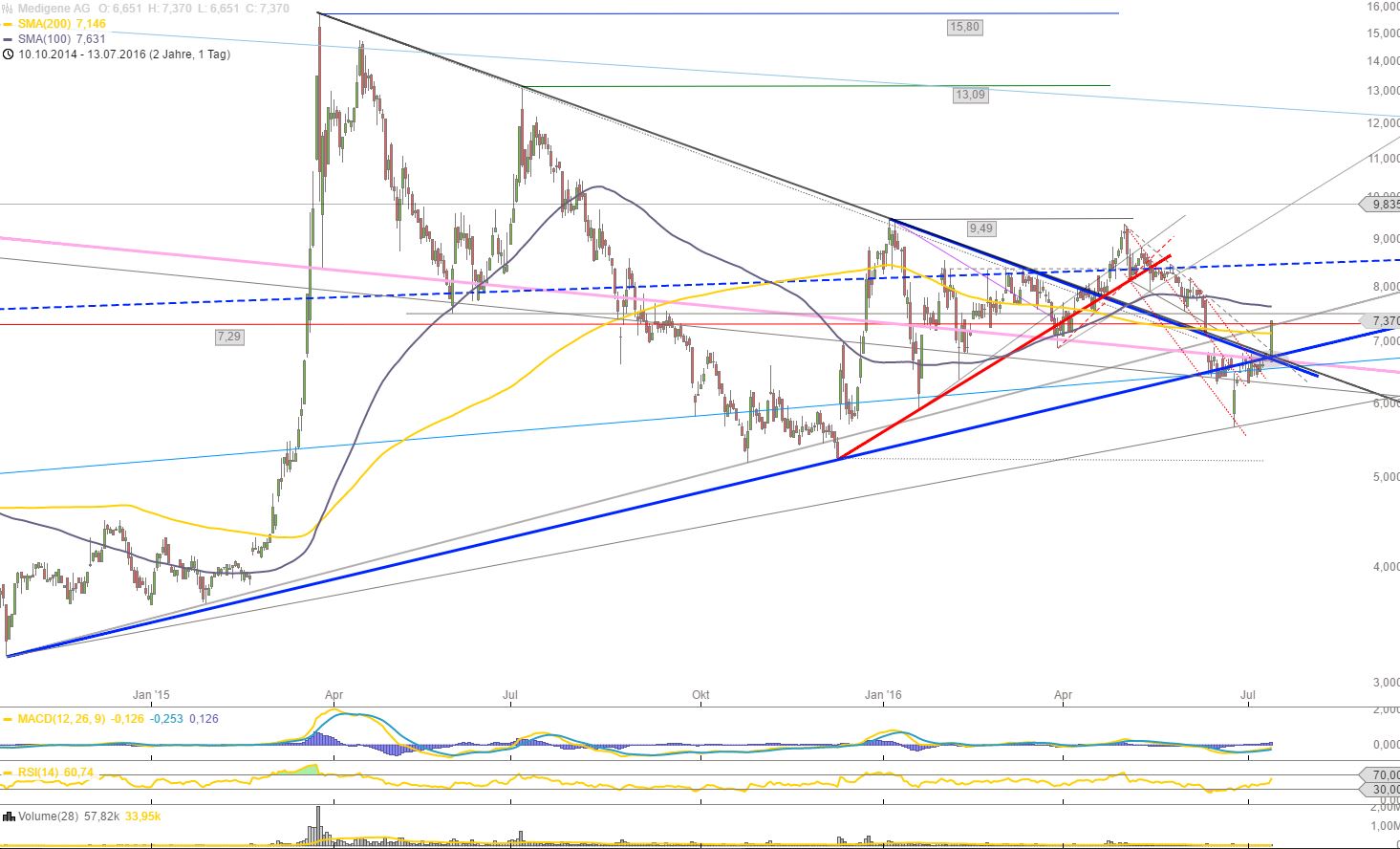This screenshot has width=1400, height=849.
Task: Click the dark SMA(100) line marker icon
Action: coord(8,38)
